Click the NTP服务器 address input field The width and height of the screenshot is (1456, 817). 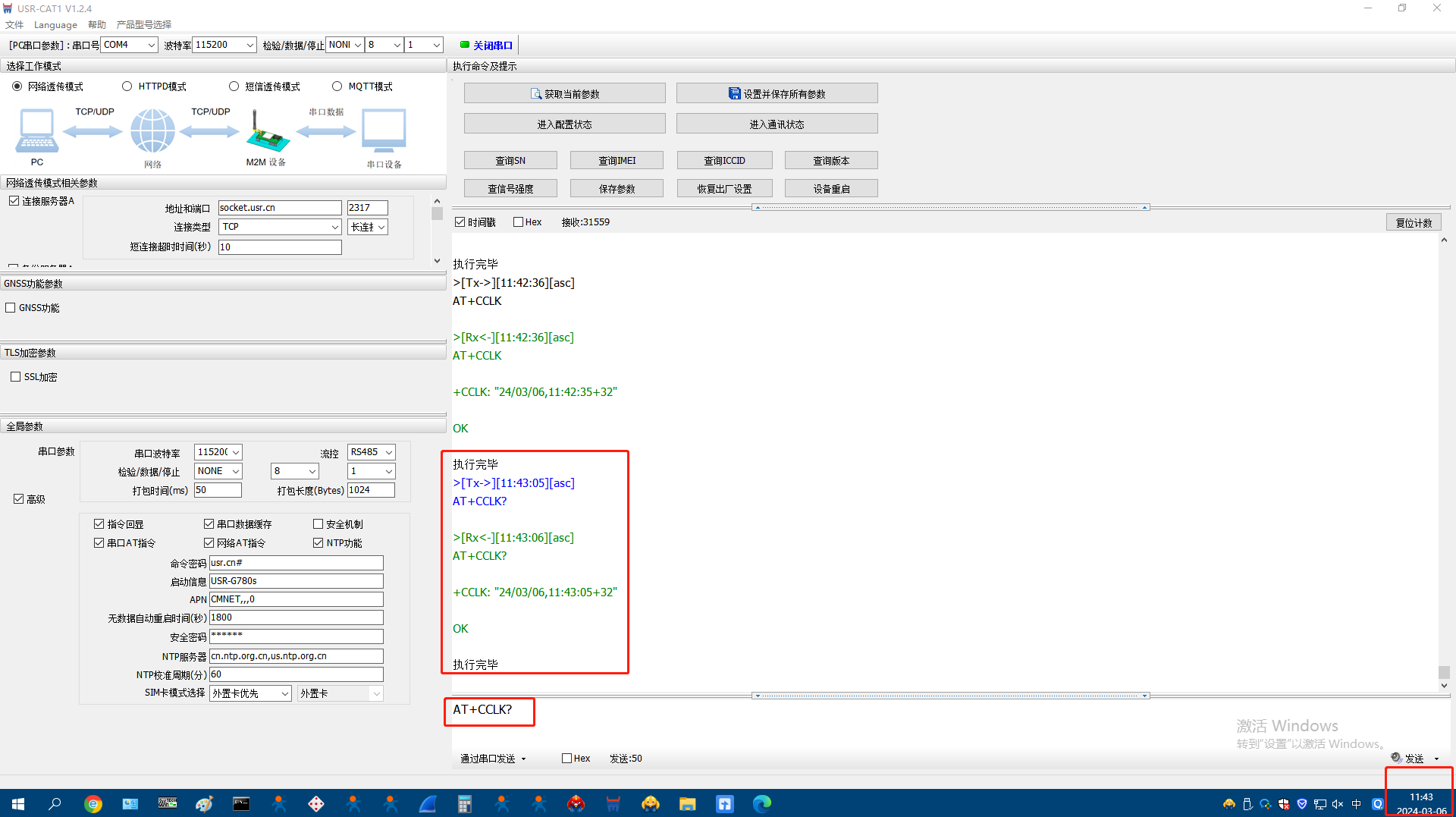[296, 656]
